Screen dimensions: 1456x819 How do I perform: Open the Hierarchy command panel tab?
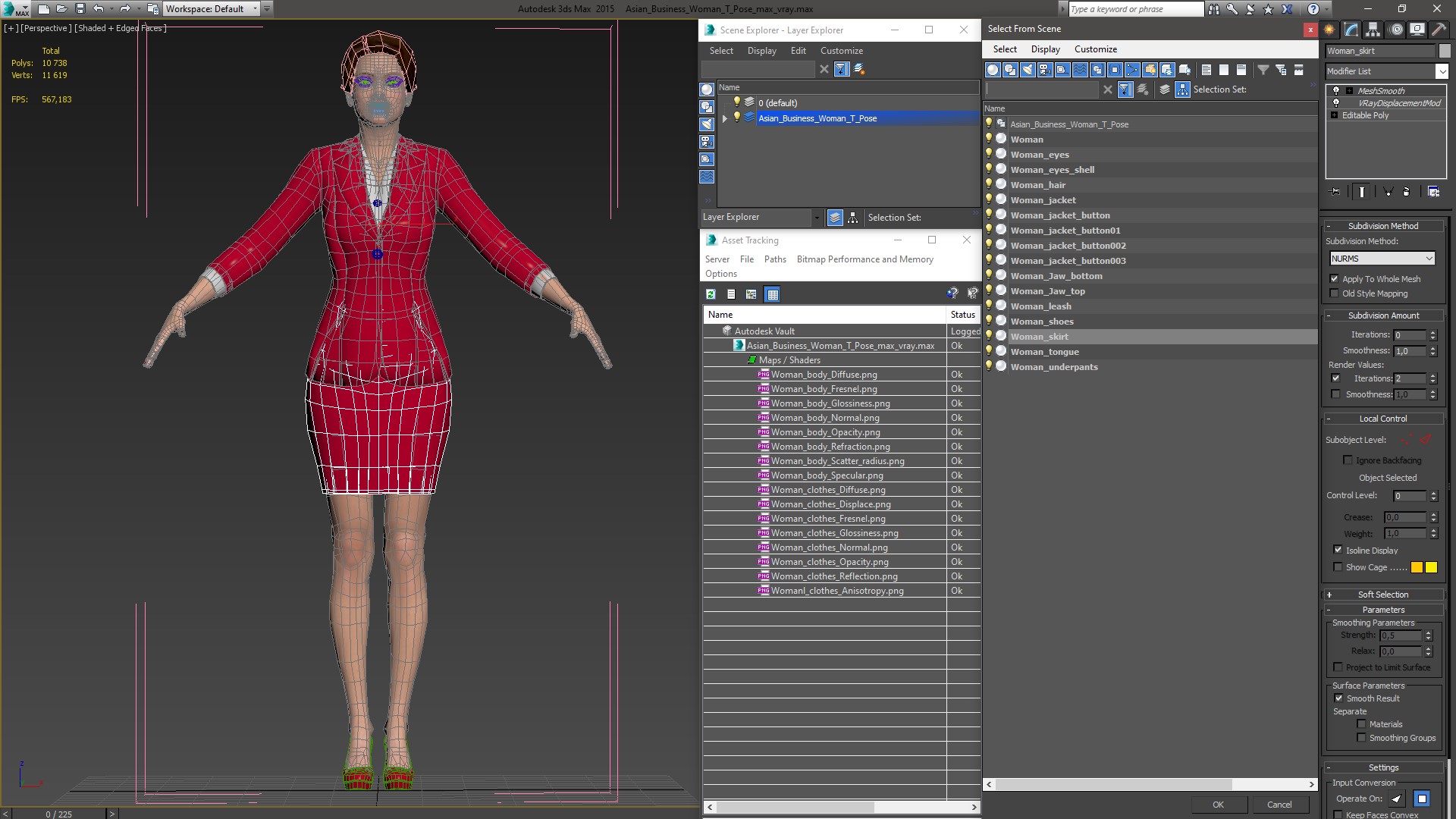click(1373, 30)
